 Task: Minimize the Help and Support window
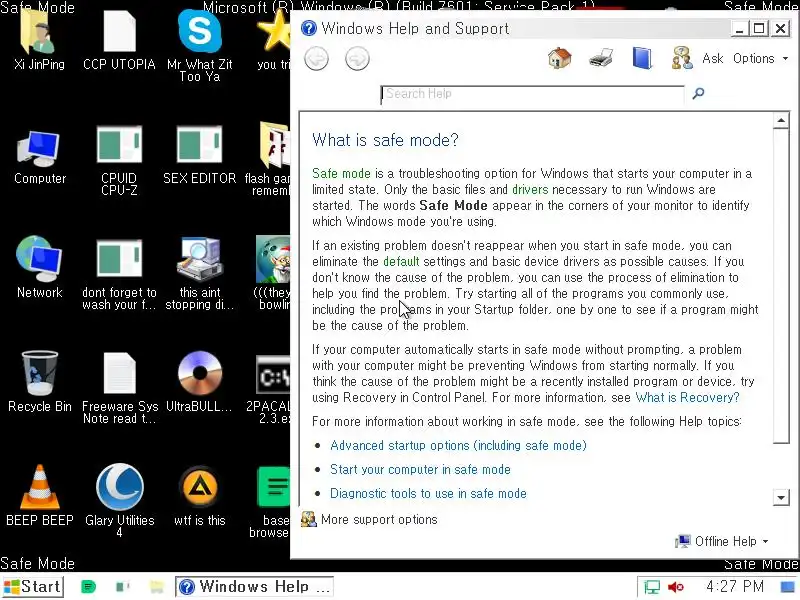tap(739, 28)
